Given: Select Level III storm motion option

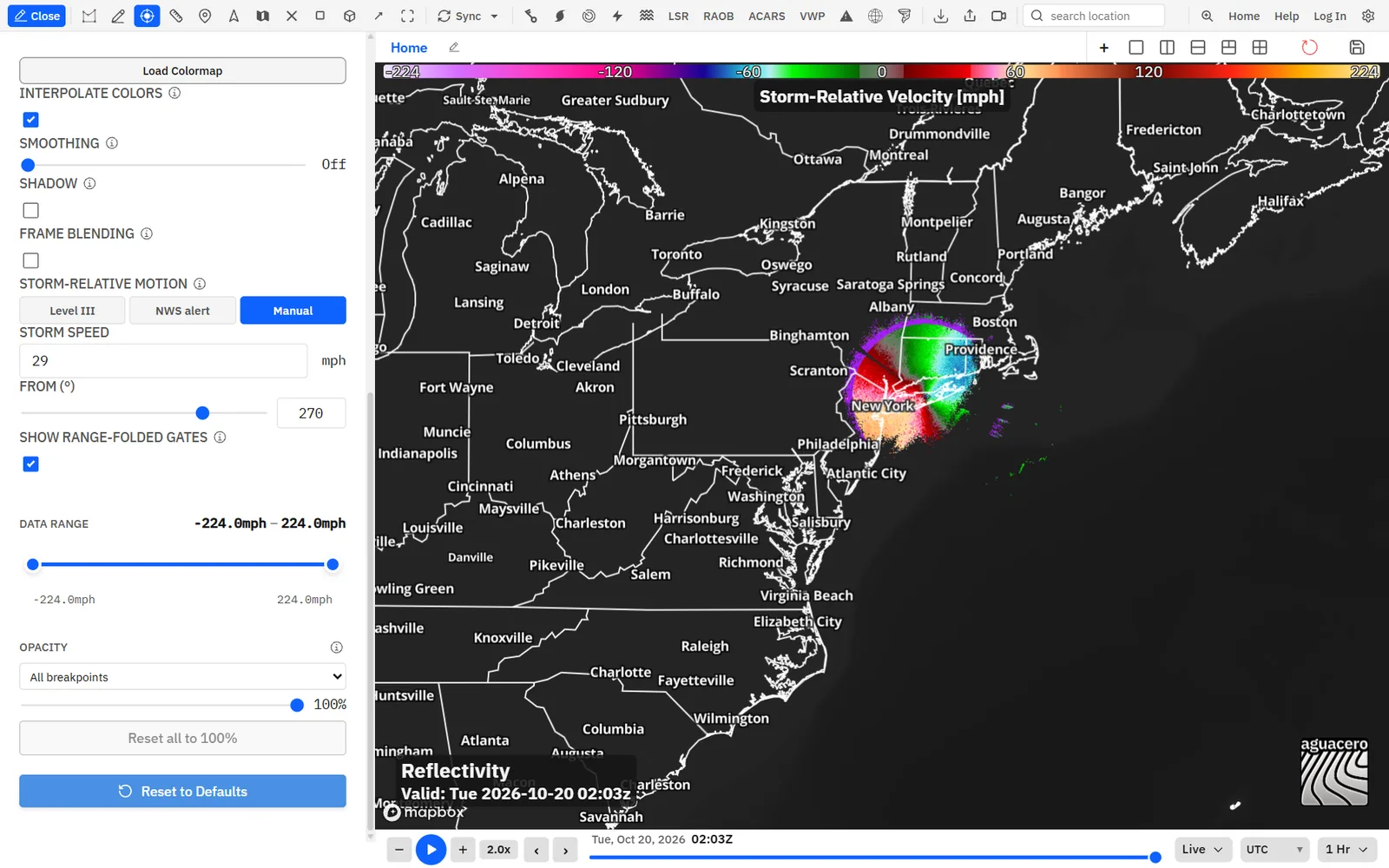Looking at the screenshot, I should 72,310.
